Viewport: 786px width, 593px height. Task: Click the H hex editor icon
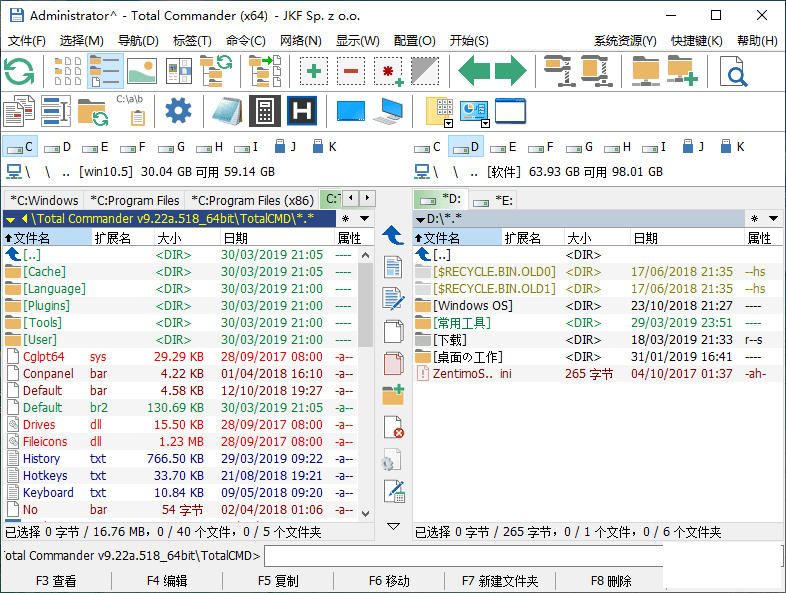(302, 111)
